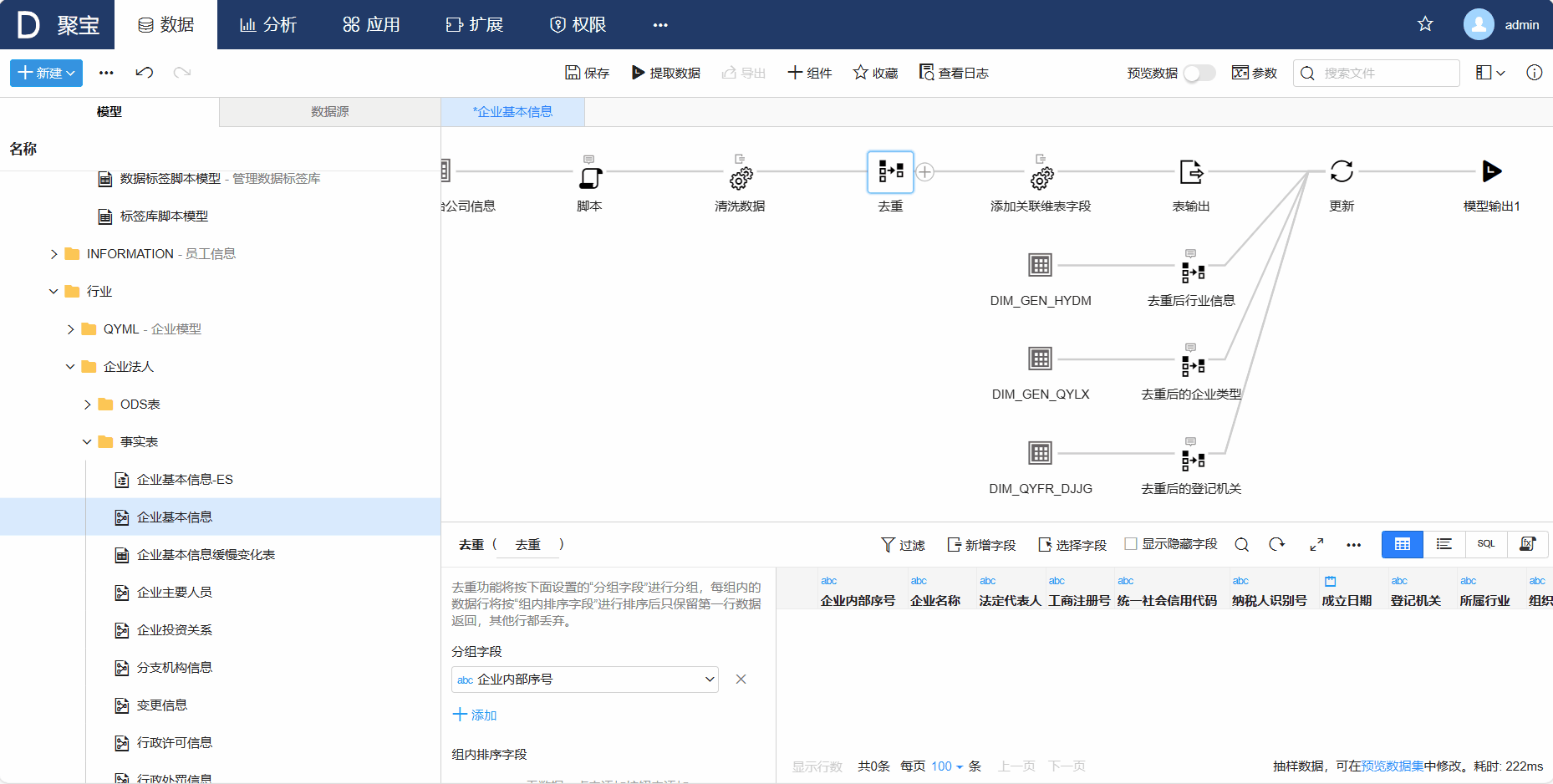The image size is (1553, 784).
Task: Select the DIM_QYFR_DJJG table node
Action: click(1041, 454)
